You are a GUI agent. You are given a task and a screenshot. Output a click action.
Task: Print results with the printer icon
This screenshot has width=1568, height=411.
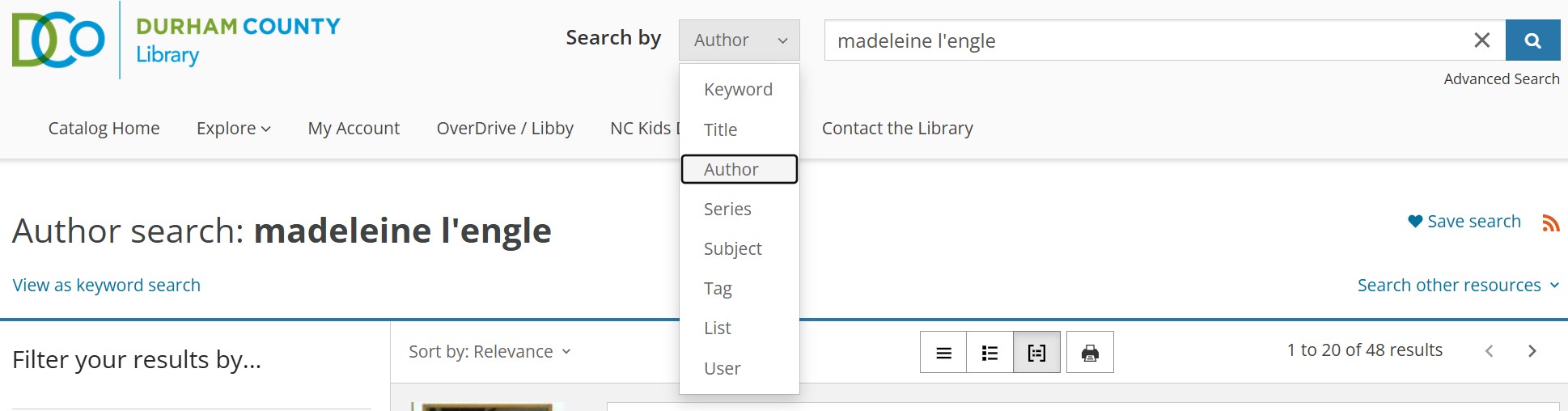pos(1090,353)
